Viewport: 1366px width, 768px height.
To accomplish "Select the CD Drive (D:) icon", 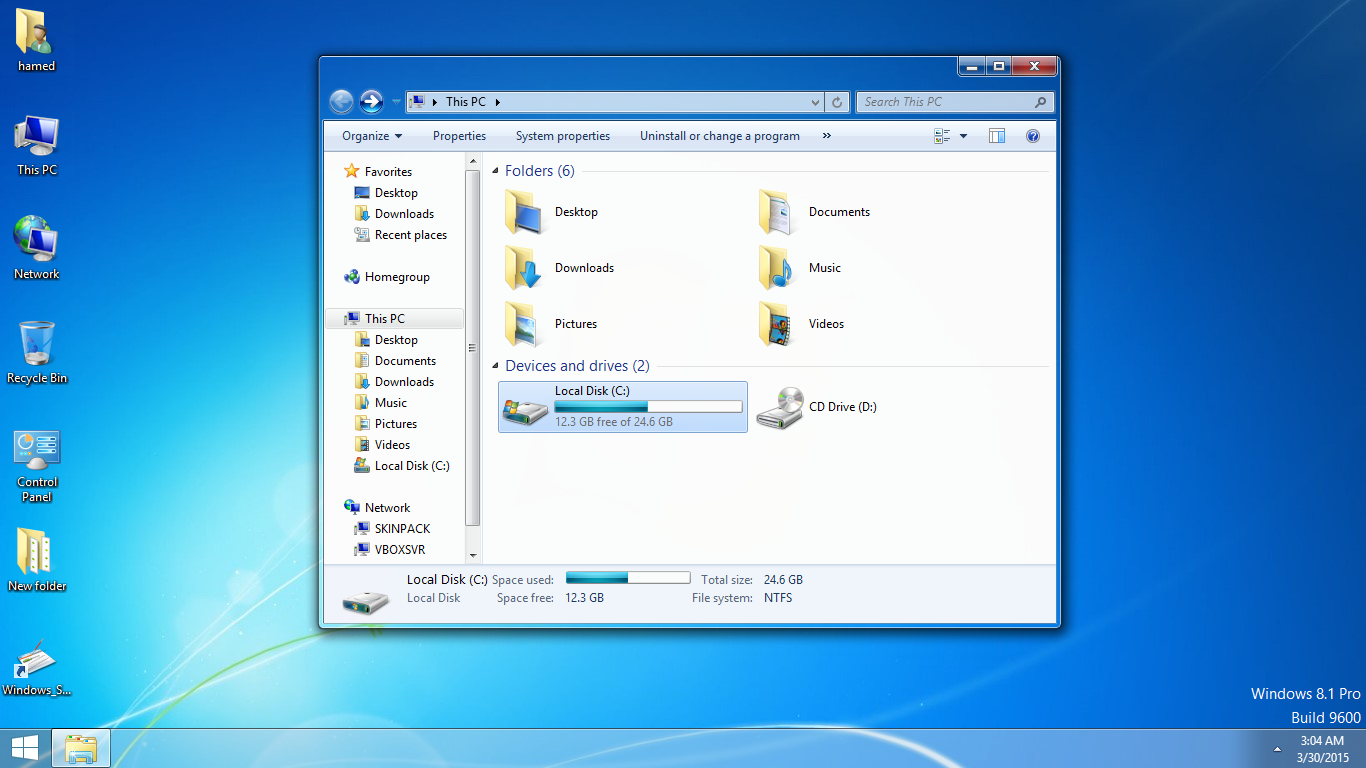I will pyautogui.click(x=780, y=407).
